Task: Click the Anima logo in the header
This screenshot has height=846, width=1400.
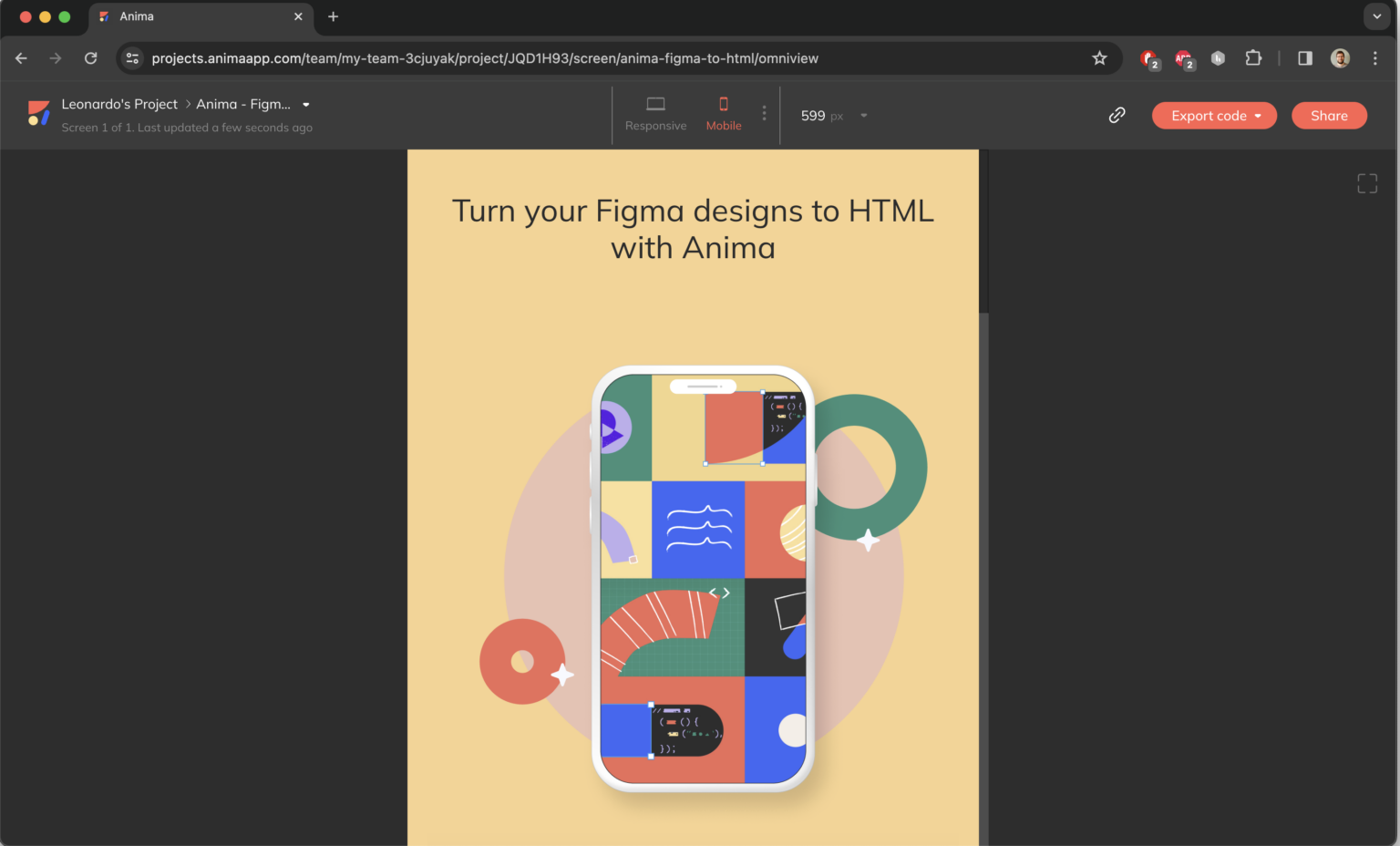Action: (x=38, y=113)
